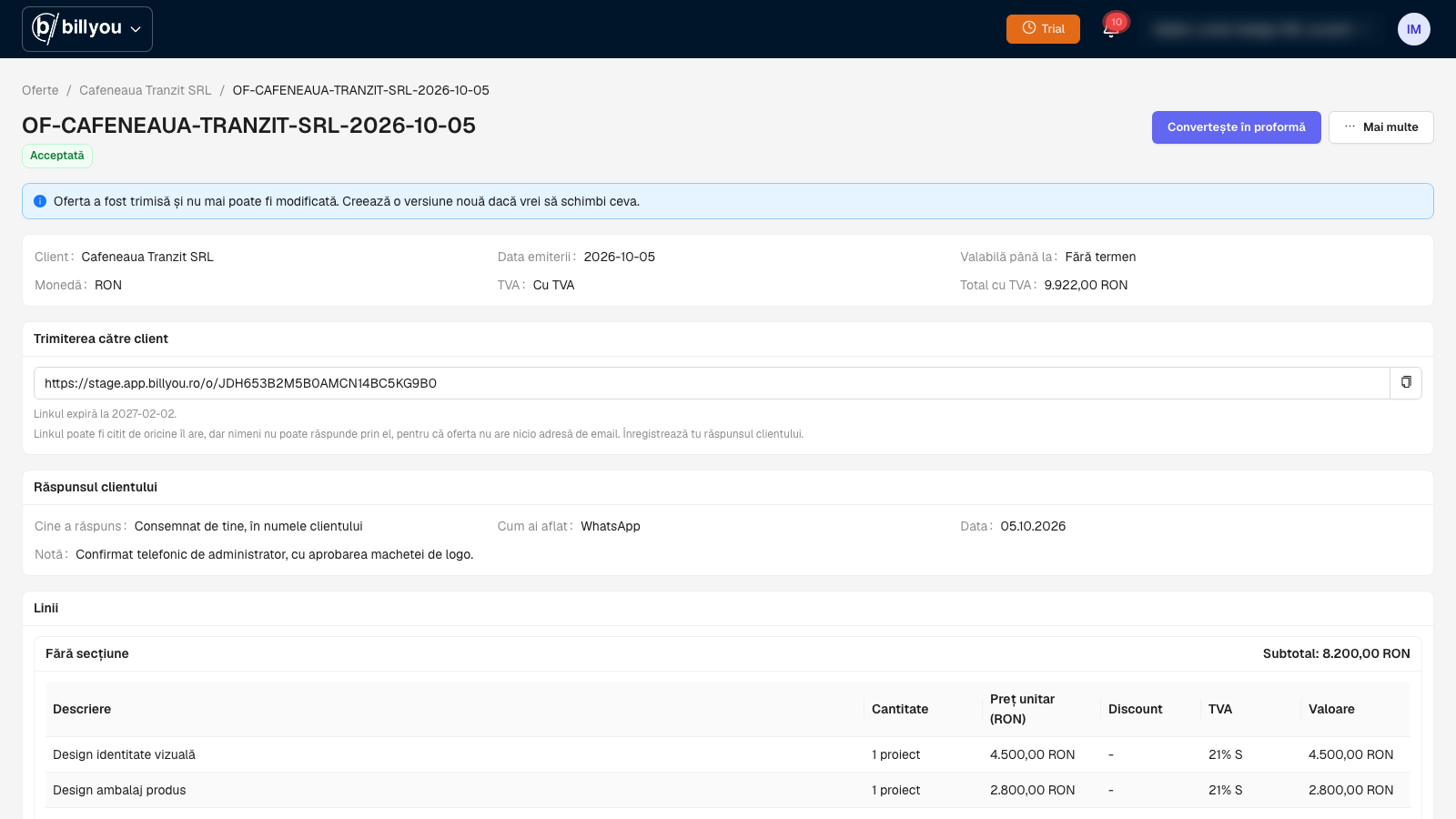Image resolution: width=1456 pixels, height=819 pixels.
Task: Click the total 9.922,00 RON value
Action: (x=1086, y=285)
